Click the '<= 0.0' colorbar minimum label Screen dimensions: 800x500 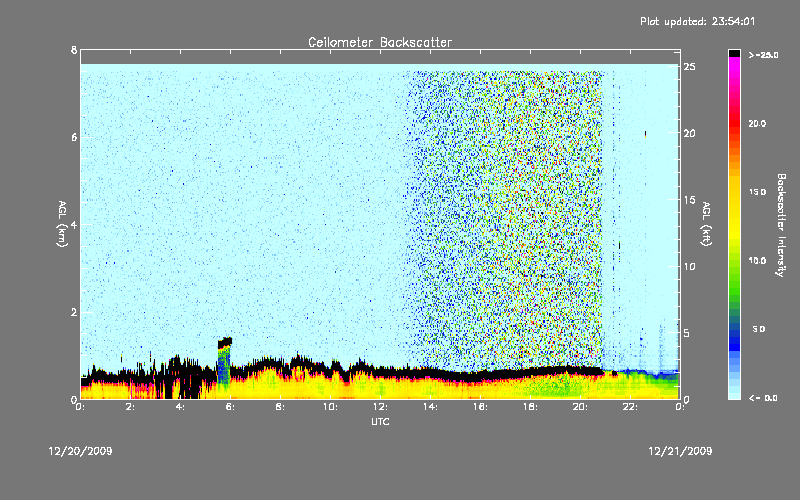763,398
